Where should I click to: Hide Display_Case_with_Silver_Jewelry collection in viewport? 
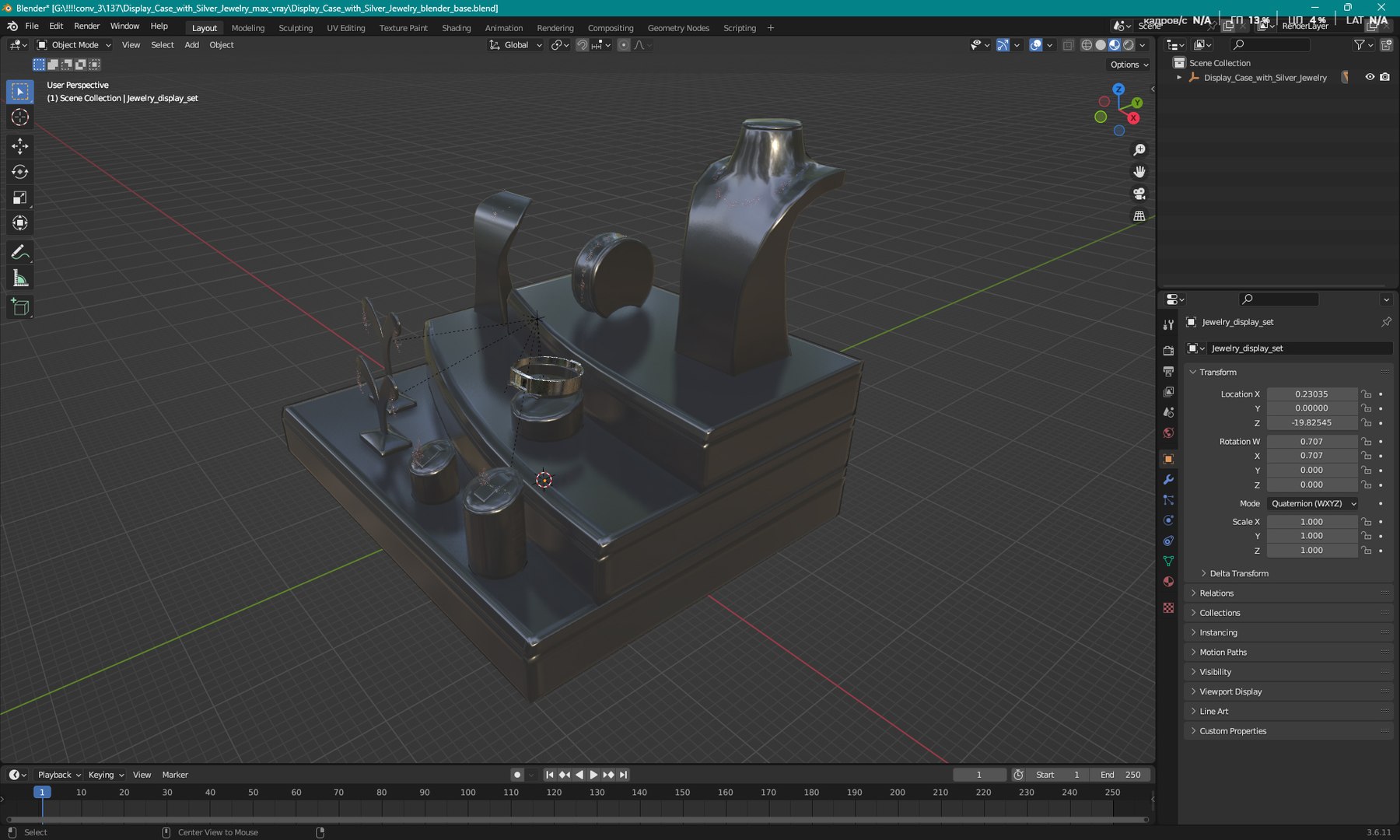coord(1370,77)
